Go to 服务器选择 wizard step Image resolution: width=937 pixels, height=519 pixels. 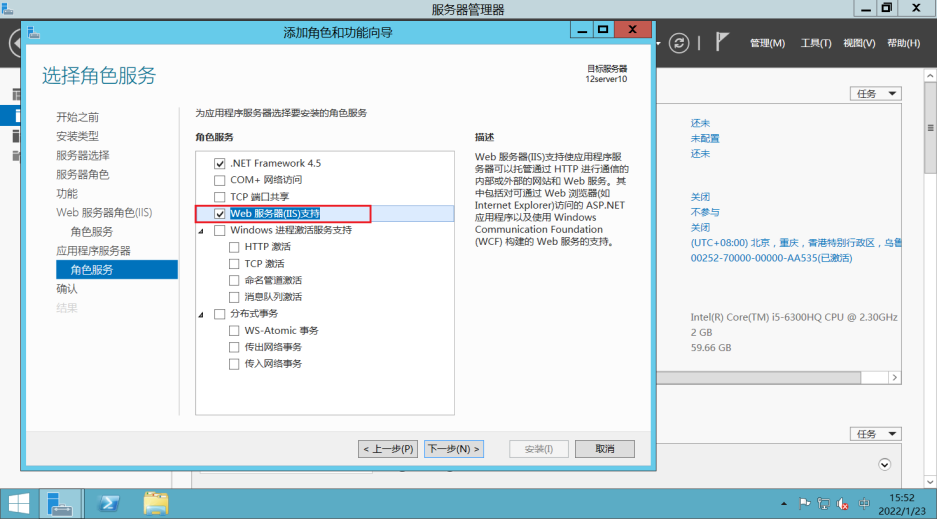point(83,155)
